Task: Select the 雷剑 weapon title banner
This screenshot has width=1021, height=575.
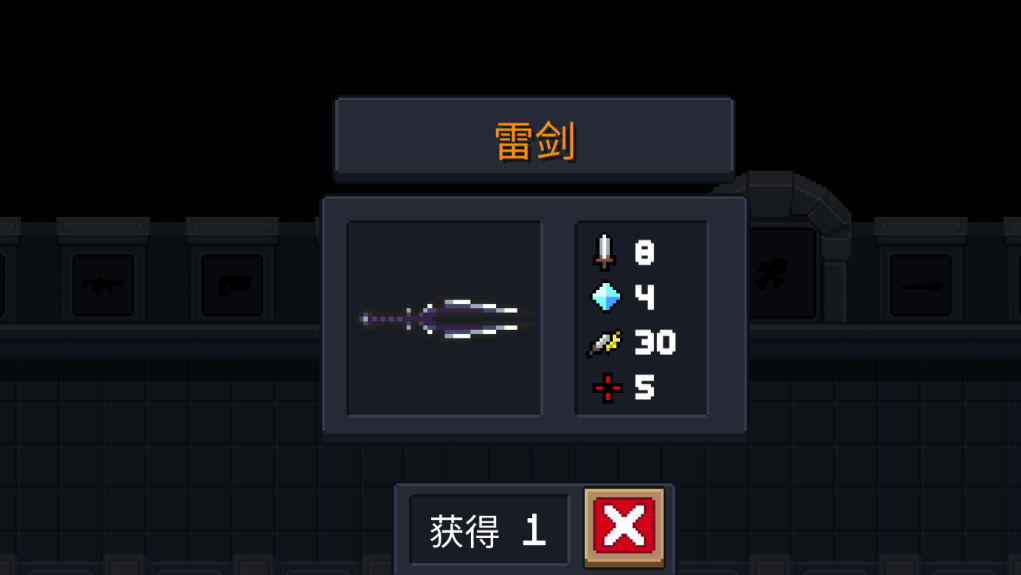Action: [x=534, y=139]
